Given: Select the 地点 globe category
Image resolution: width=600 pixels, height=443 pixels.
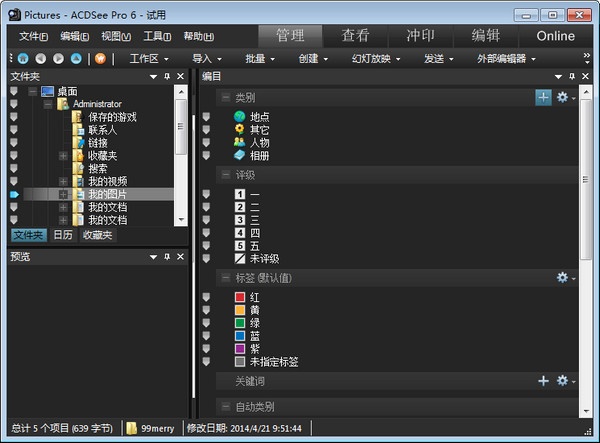Looking at the screenshot, I should pyautogui.click(x=240, y=117).
